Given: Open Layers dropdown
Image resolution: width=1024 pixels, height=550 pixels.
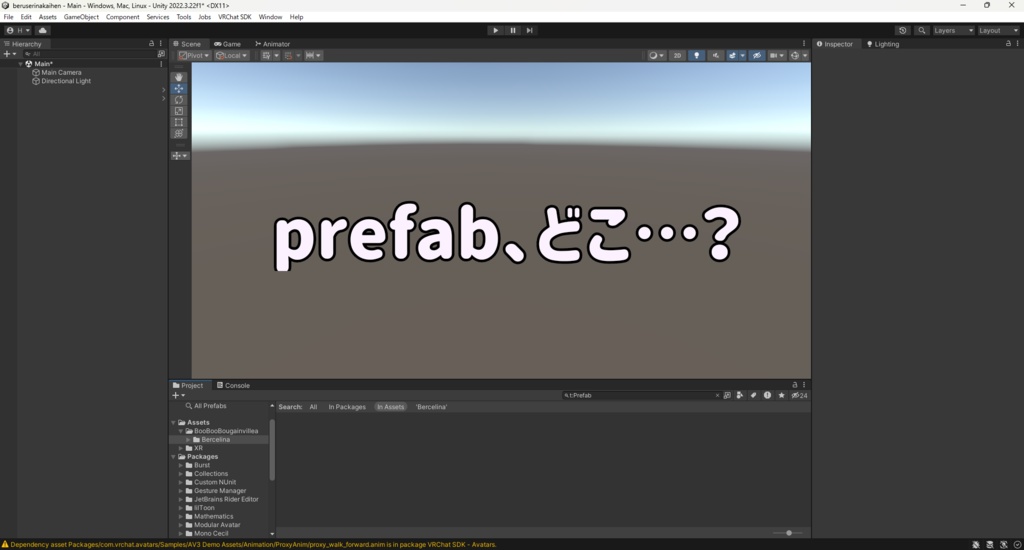Looking at the screenshot, I should click(953, 30).
